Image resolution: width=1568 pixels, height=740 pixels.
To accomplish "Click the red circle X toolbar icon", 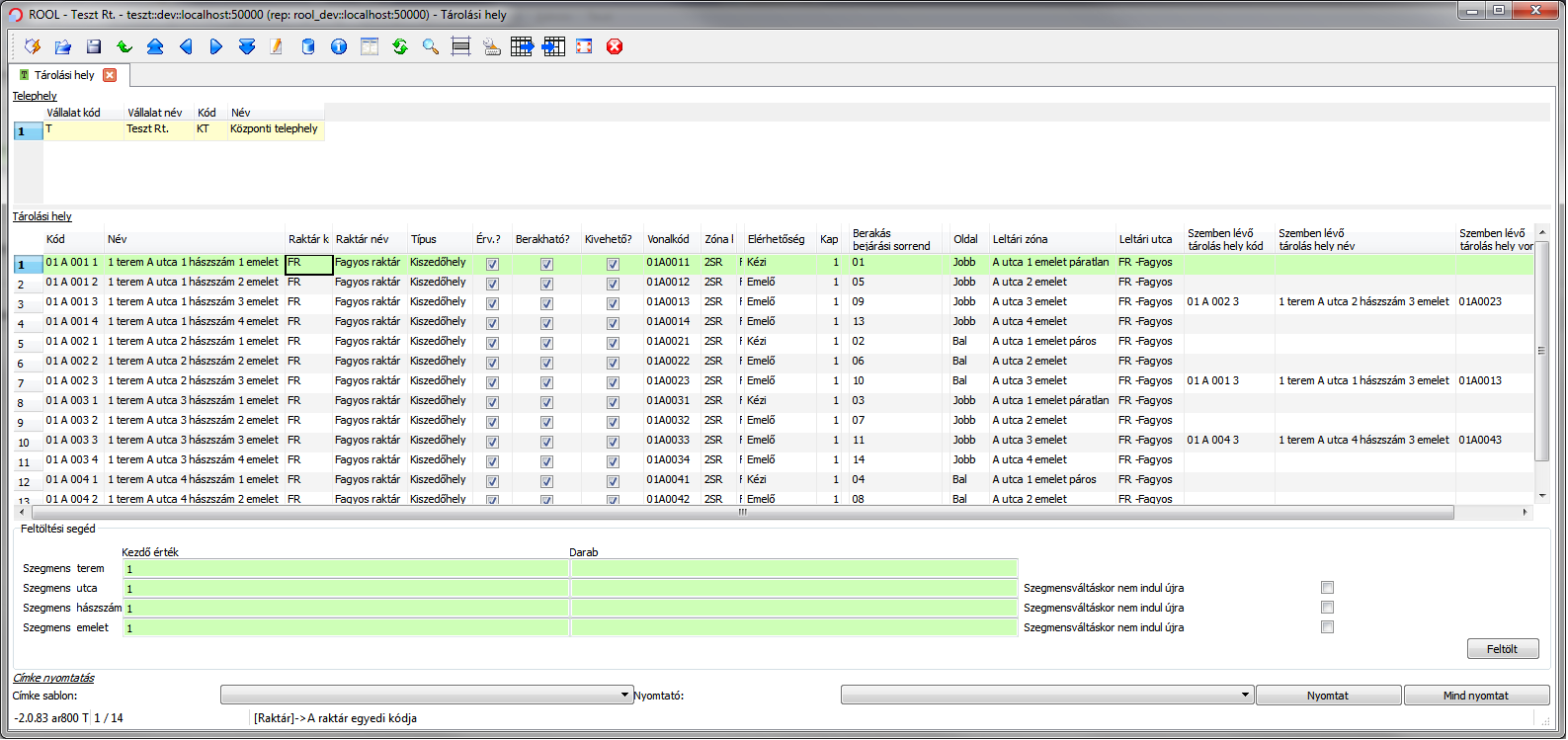I will pos(615,46).
